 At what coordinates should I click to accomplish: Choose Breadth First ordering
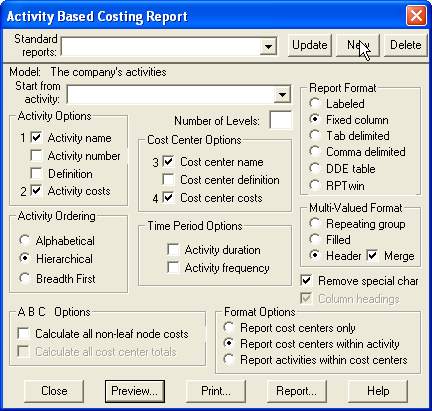25,278
